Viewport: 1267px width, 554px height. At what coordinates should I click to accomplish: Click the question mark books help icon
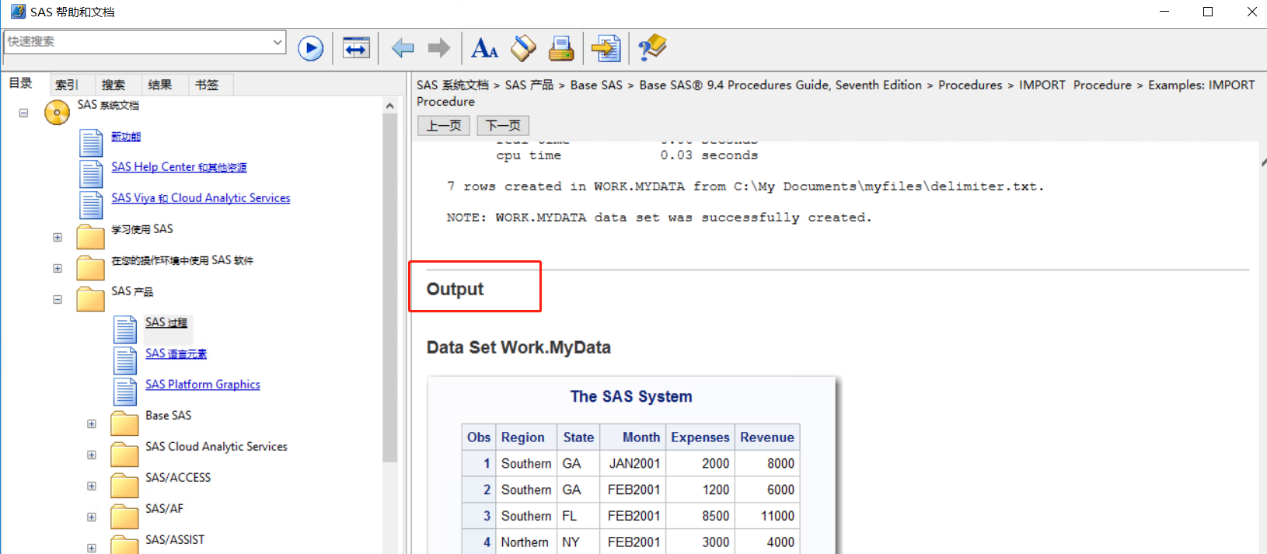pyautogui.click(x=652, y=47)
